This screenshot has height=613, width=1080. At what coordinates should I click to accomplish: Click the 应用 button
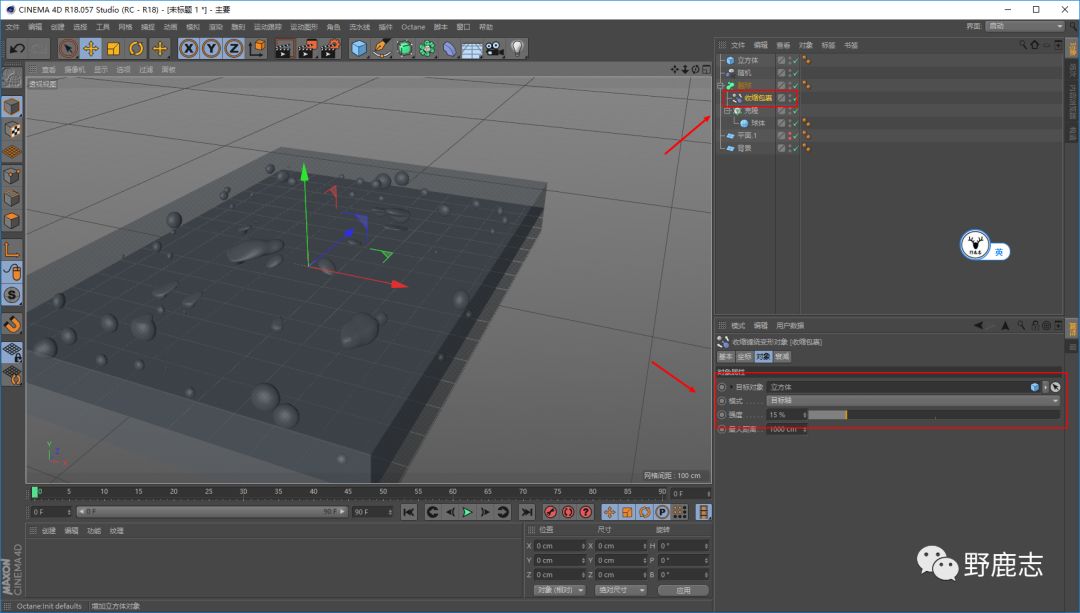(x=683, y=590)
